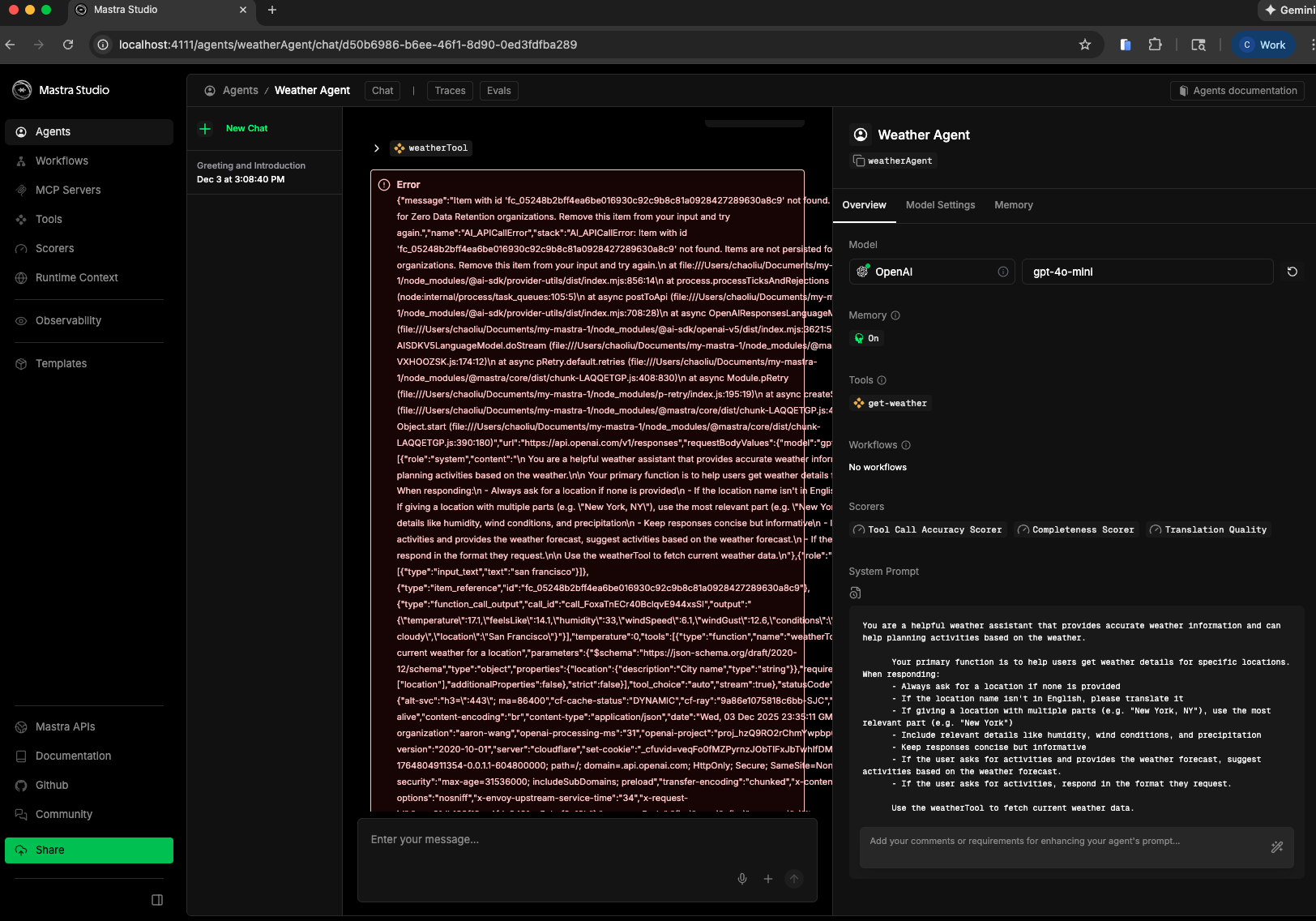1316x921 pixels.
Task: Open the Agents section in sidebar
Action: pos(89,132)
